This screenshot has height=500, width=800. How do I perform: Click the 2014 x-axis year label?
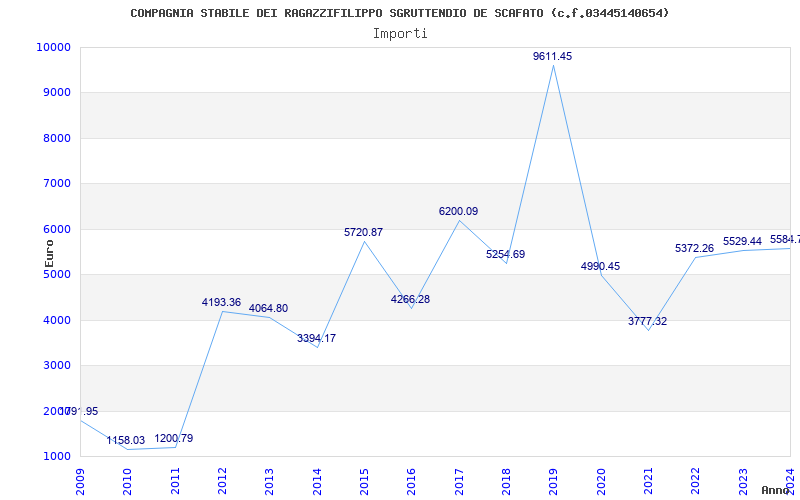click(x=317, y=482)
